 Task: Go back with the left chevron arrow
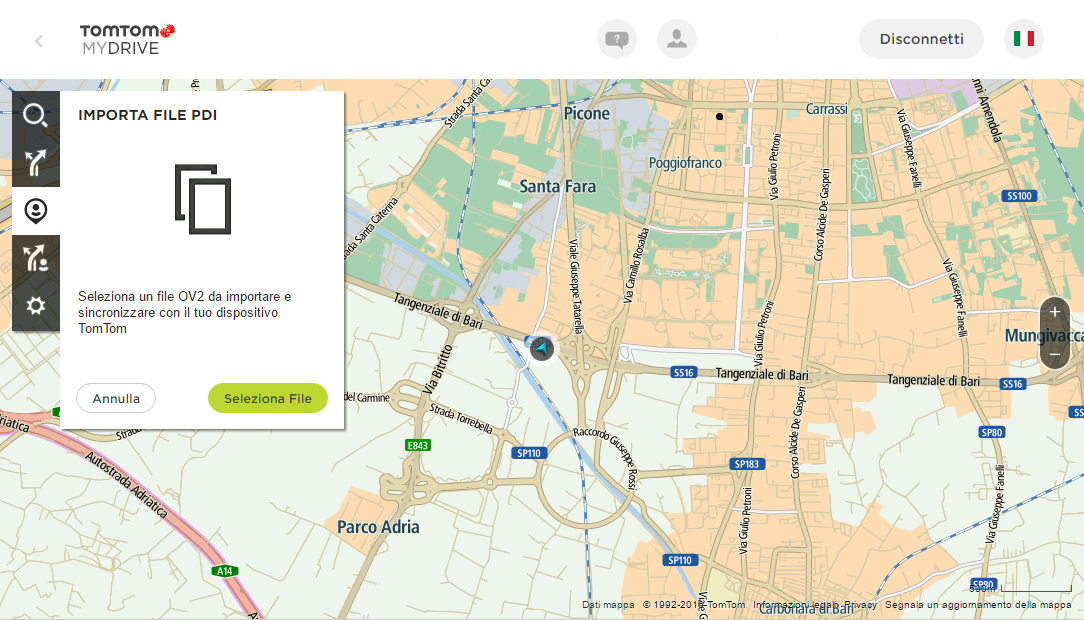point(39,41)
